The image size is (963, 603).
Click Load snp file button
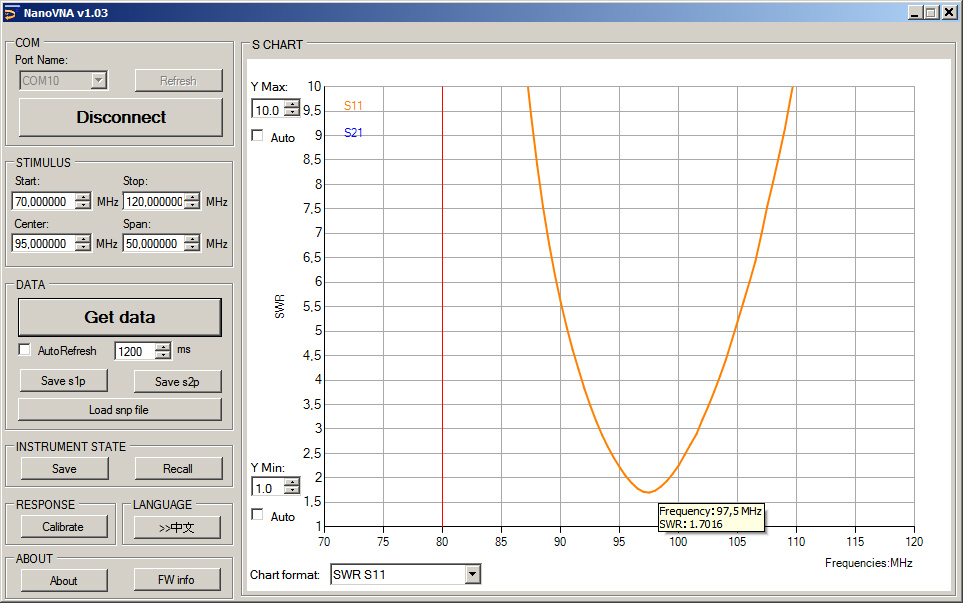point(120,409)
